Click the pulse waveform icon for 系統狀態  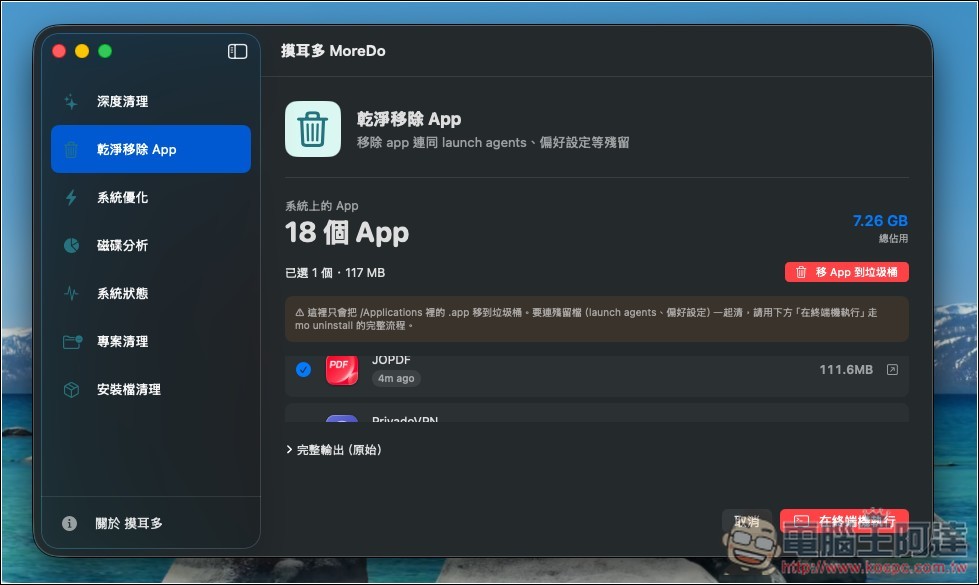click(71, 293)
